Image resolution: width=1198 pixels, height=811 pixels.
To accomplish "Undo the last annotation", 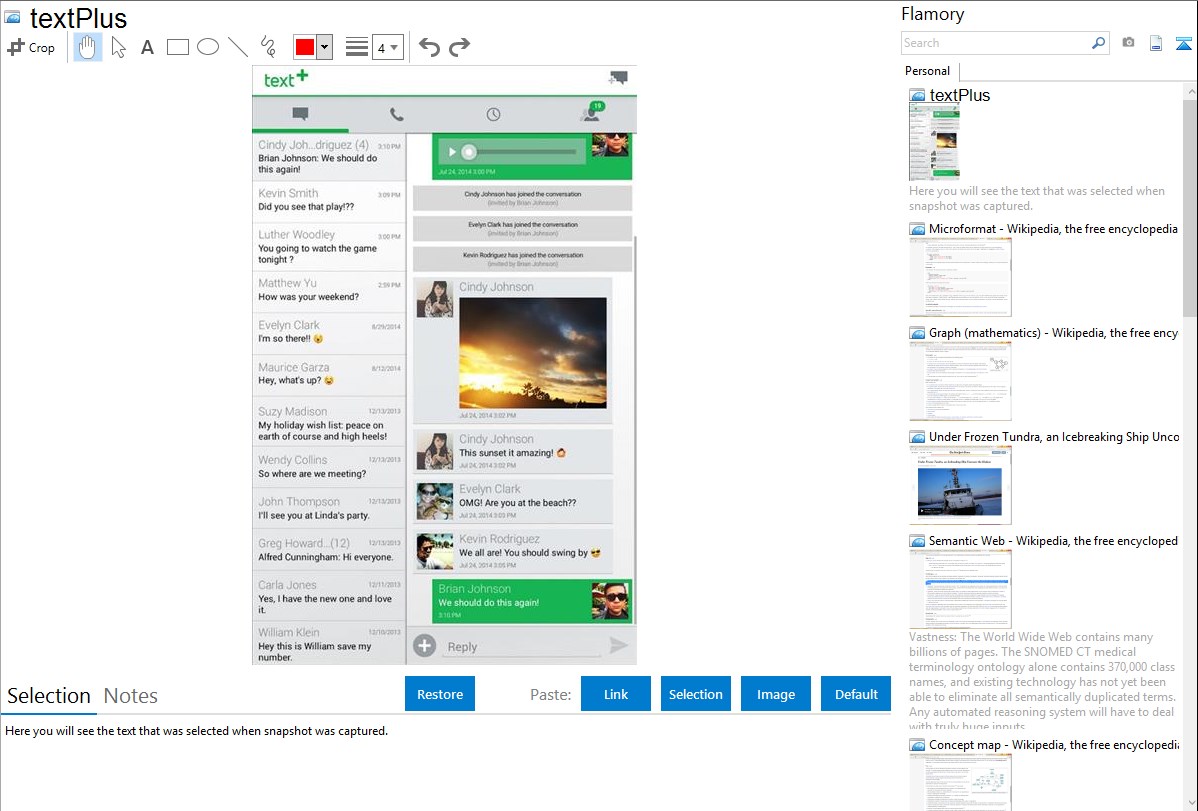I will (x=429, y=47).
